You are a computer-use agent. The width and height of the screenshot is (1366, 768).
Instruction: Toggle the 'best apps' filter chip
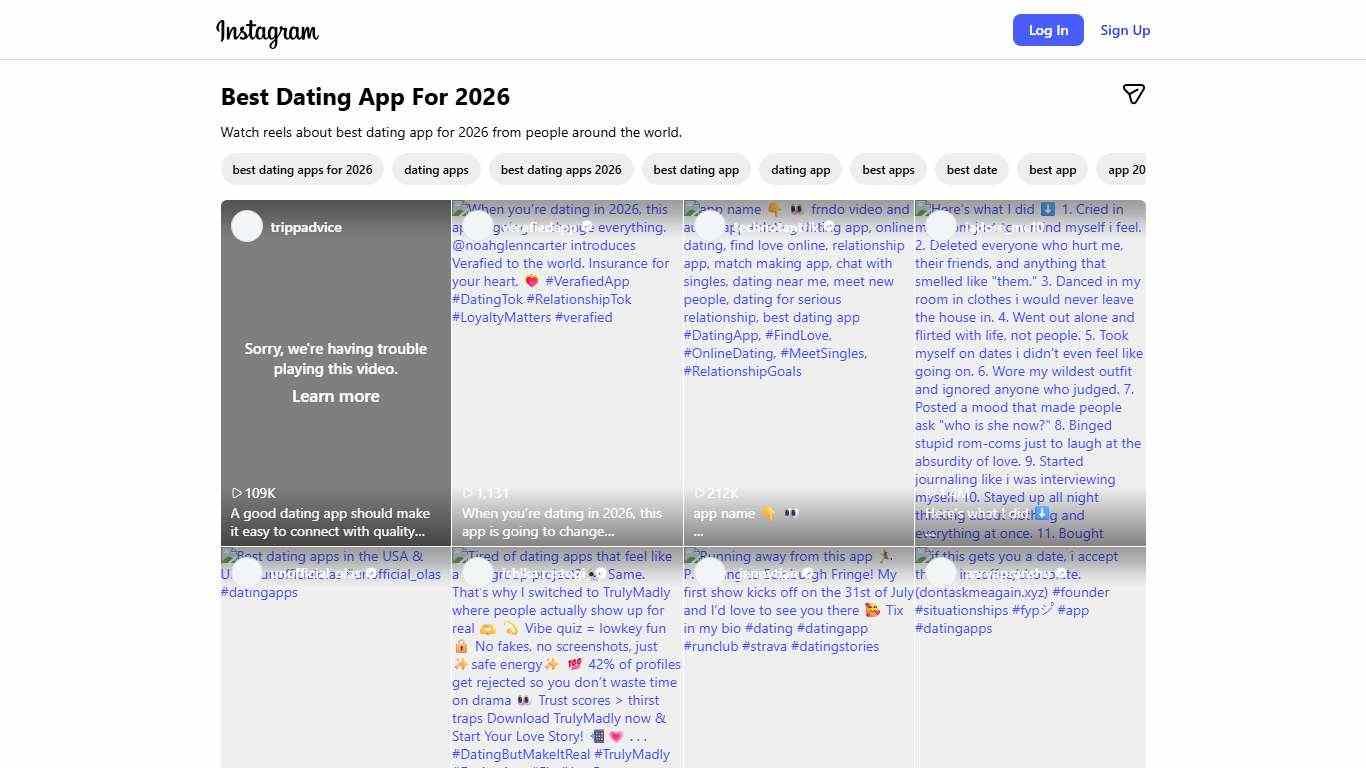click(888, 169)
